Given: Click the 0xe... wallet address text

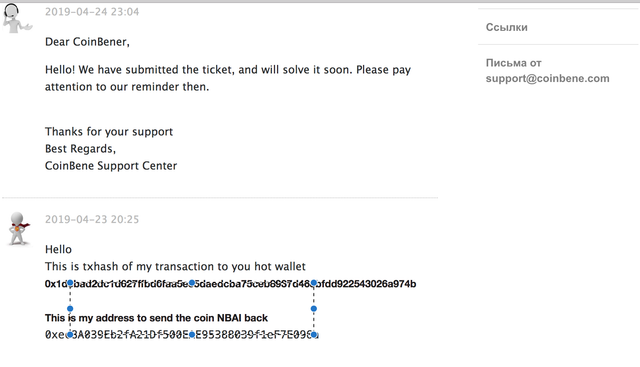Looking at the screenshot, I should coord(182,335).
